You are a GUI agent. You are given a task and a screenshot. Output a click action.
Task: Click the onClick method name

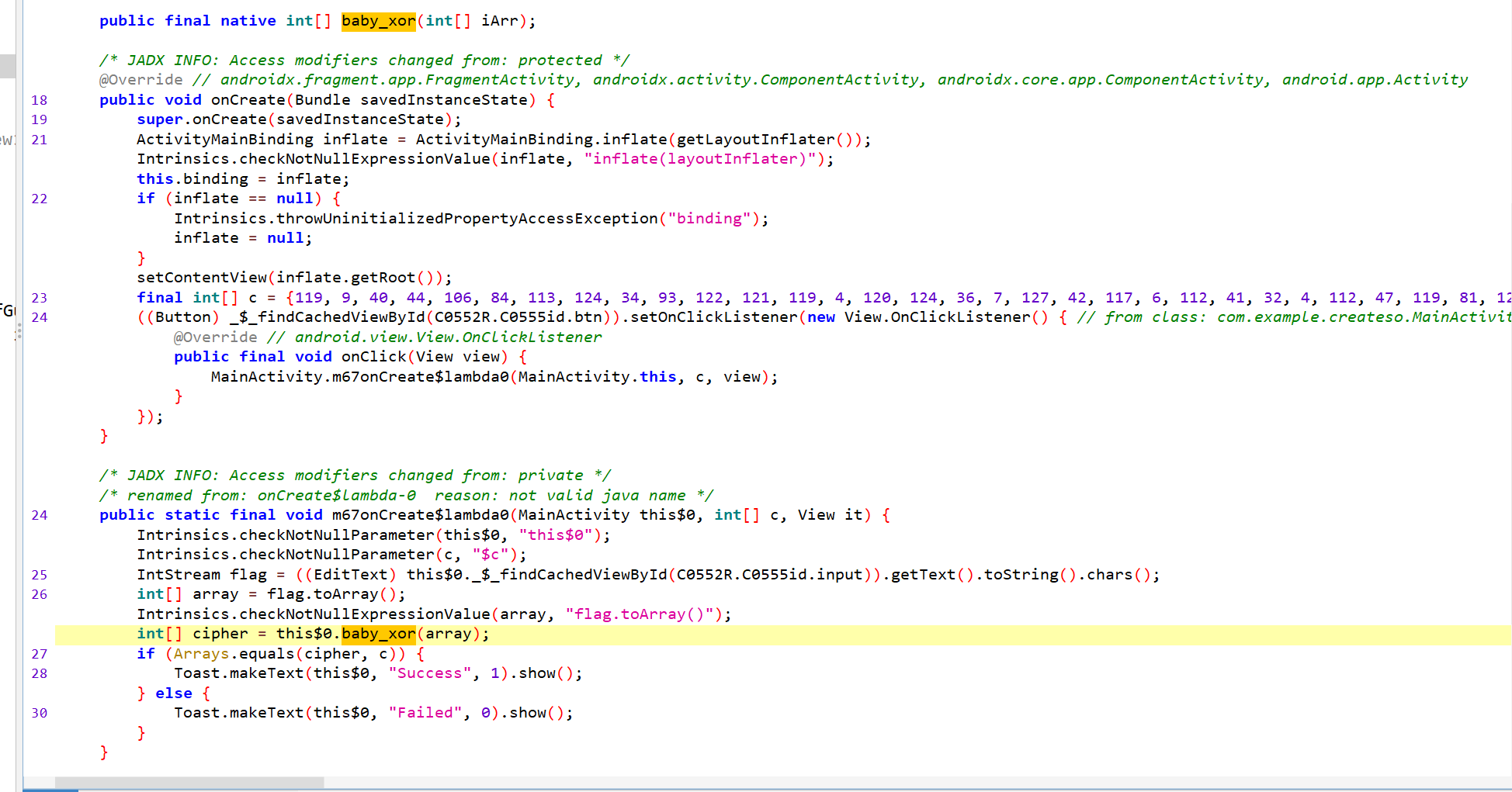(374, 357)
